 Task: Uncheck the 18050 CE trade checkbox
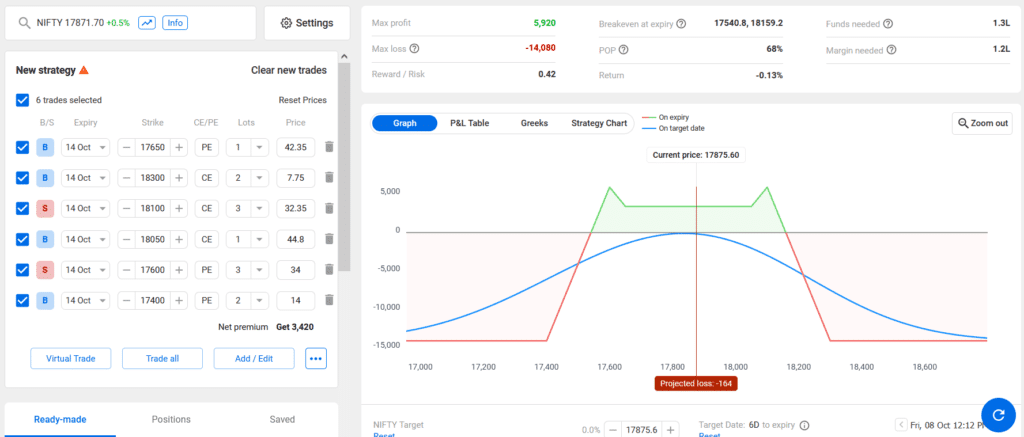click(x=22, y=239)
